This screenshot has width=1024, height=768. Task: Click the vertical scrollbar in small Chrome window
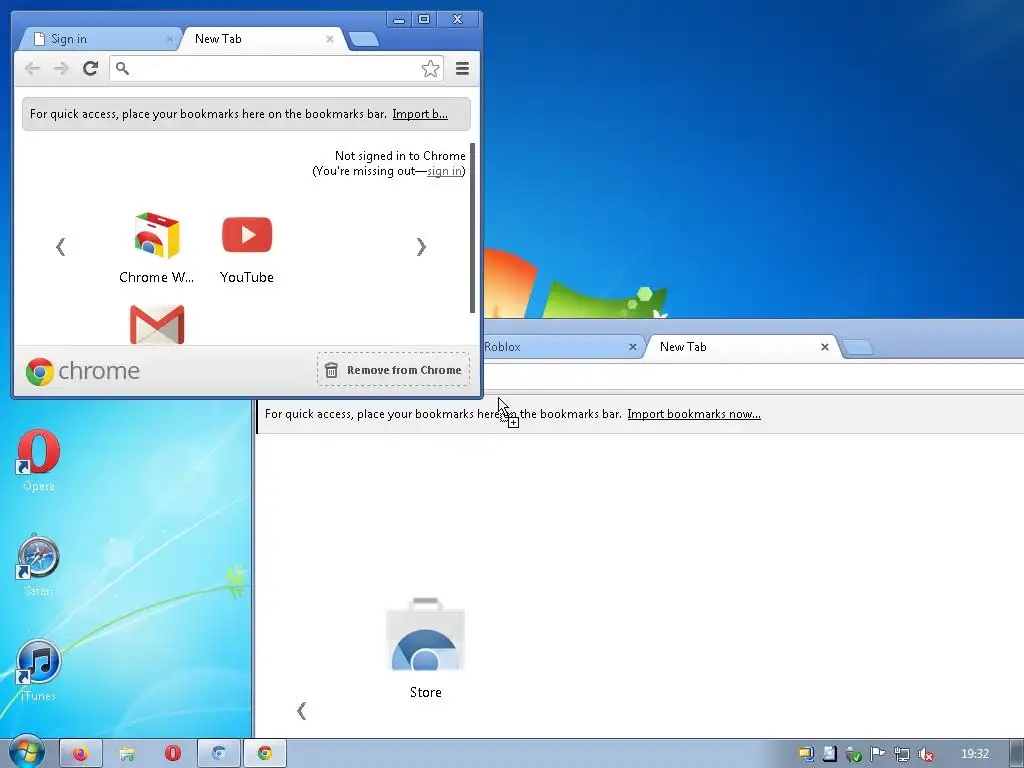point(472,228)
